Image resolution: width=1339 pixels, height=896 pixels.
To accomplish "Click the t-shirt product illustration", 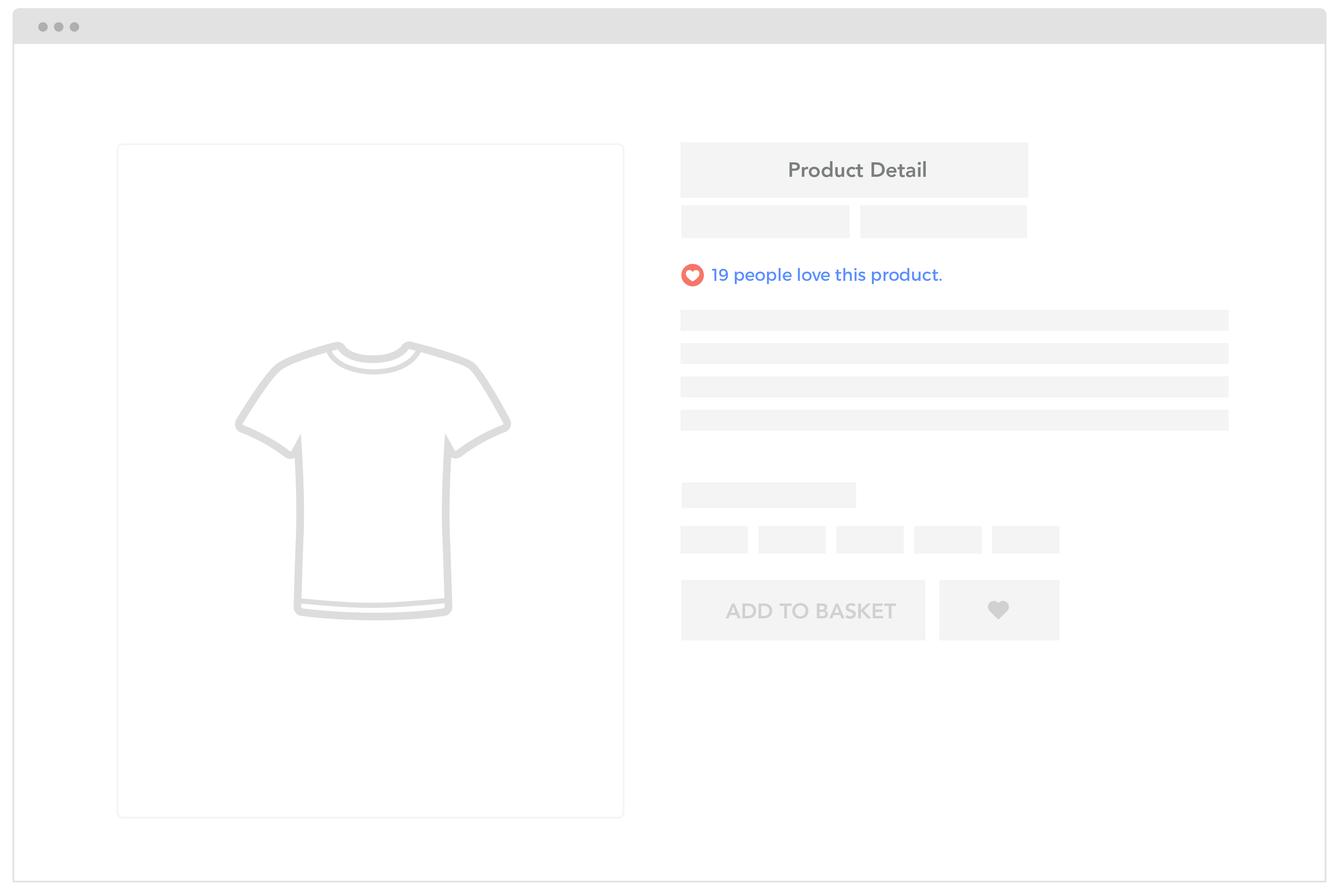I will click(x=373, y=481).
